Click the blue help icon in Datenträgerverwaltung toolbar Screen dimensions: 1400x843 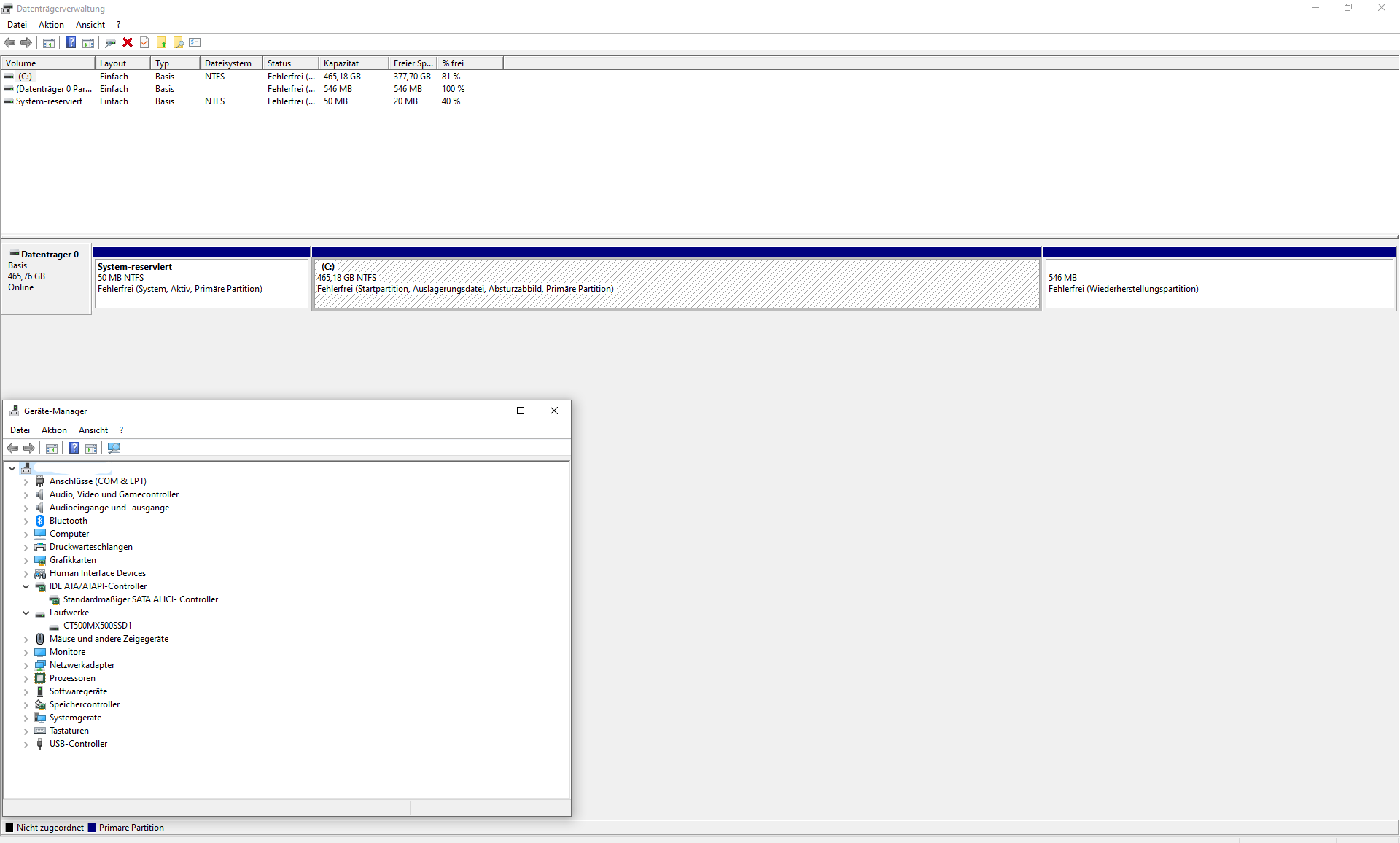[71, 42]
